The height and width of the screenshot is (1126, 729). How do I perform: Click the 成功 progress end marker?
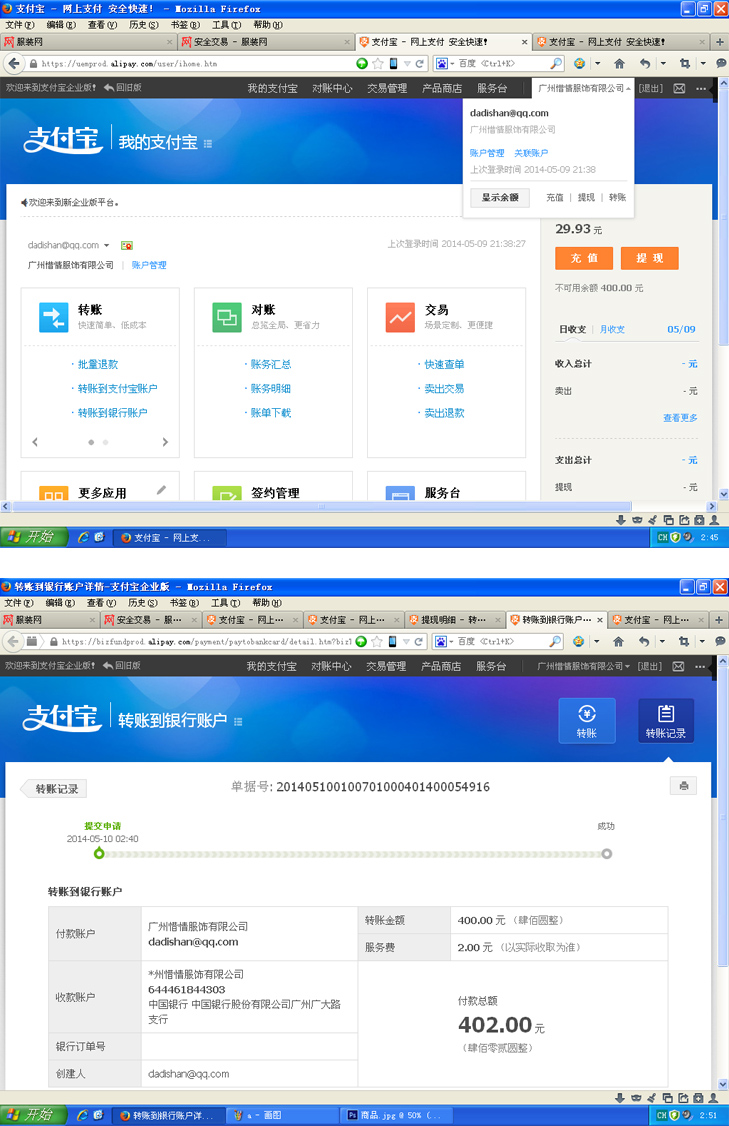click(x=607, y=854)
